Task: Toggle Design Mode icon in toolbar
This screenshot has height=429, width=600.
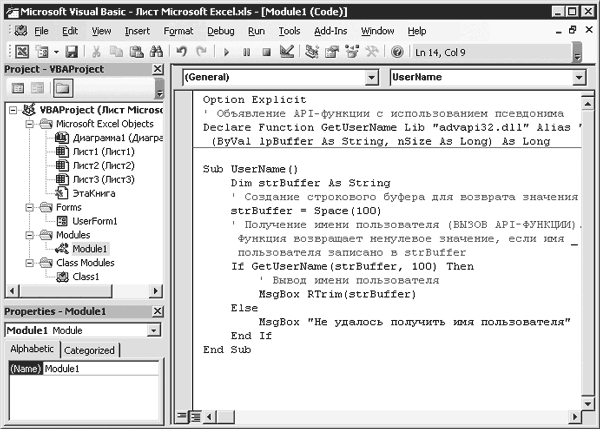Action: 287,51
